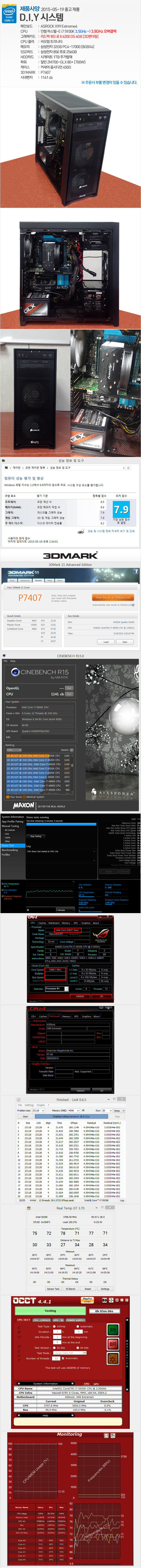Image resolution: width=141 pixels, height=1568 pixels.
Task: Click the Cinebench R15 sphere logo
Action: coord(15,673)
